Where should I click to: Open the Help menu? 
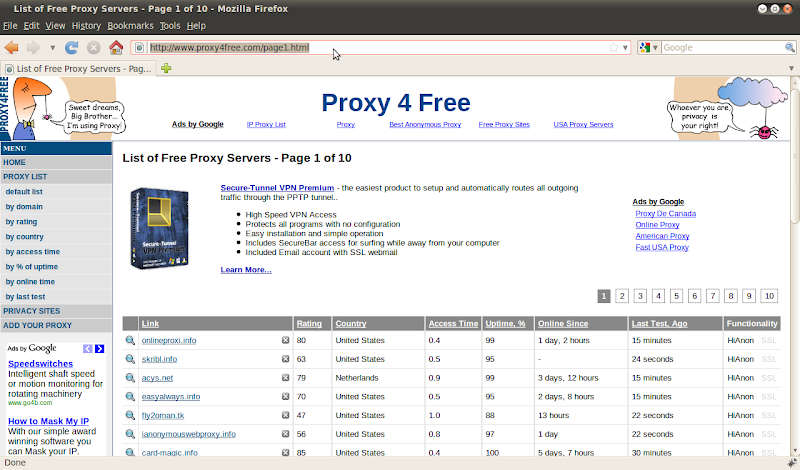coord(196,26)
